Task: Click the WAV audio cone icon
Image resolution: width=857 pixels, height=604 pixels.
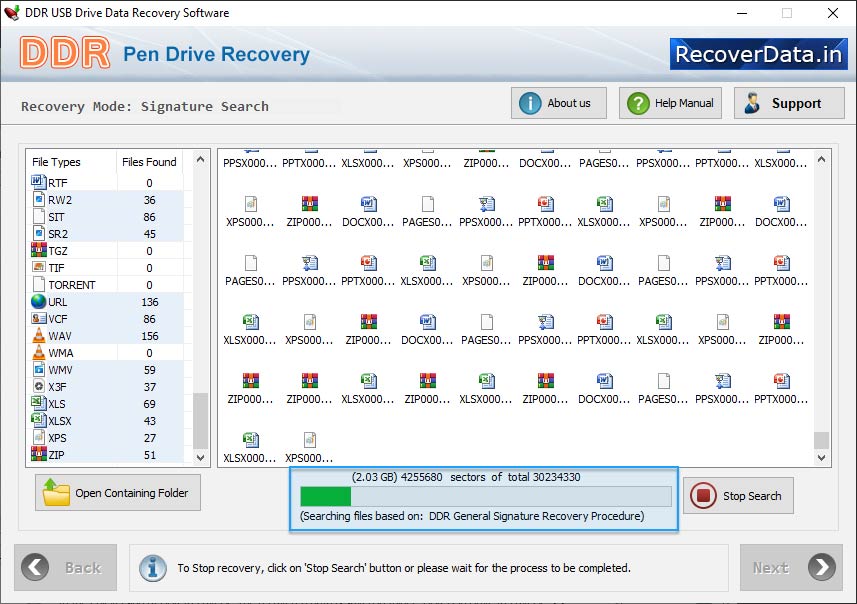Action: pos(38,335)
